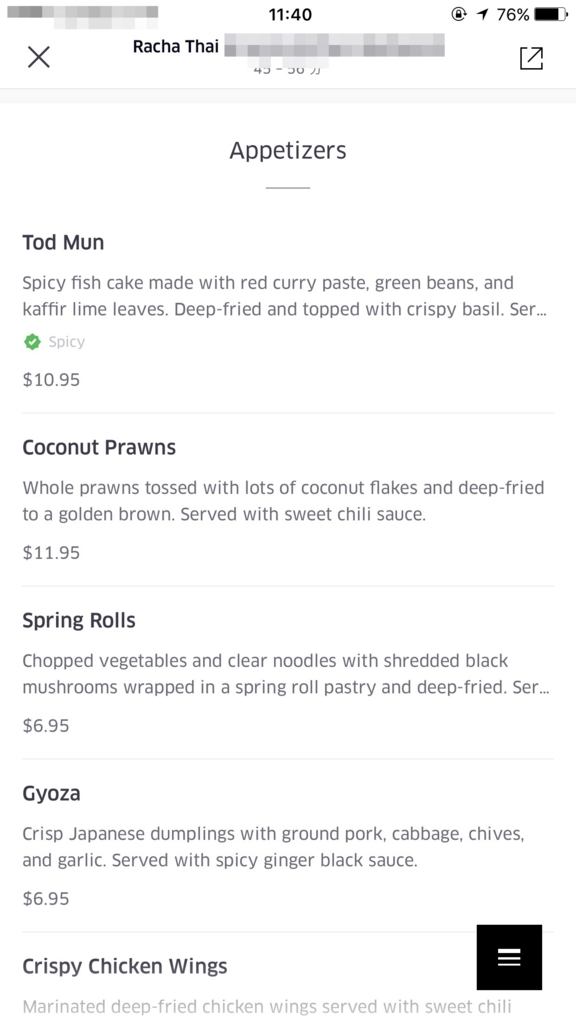This screenshot has width=576, height=1024.
Task: Tap the green Spicy badge icon
Action: tap(32, 342)
